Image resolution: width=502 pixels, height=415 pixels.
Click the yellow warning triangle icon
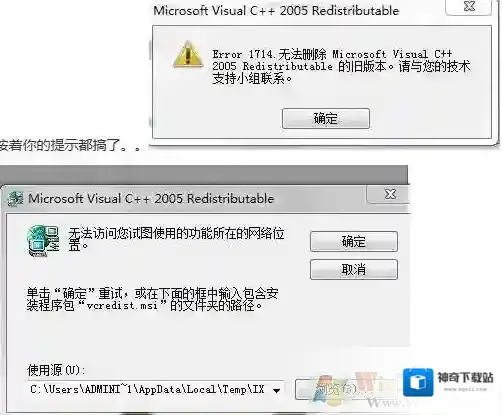coord(188,55)
